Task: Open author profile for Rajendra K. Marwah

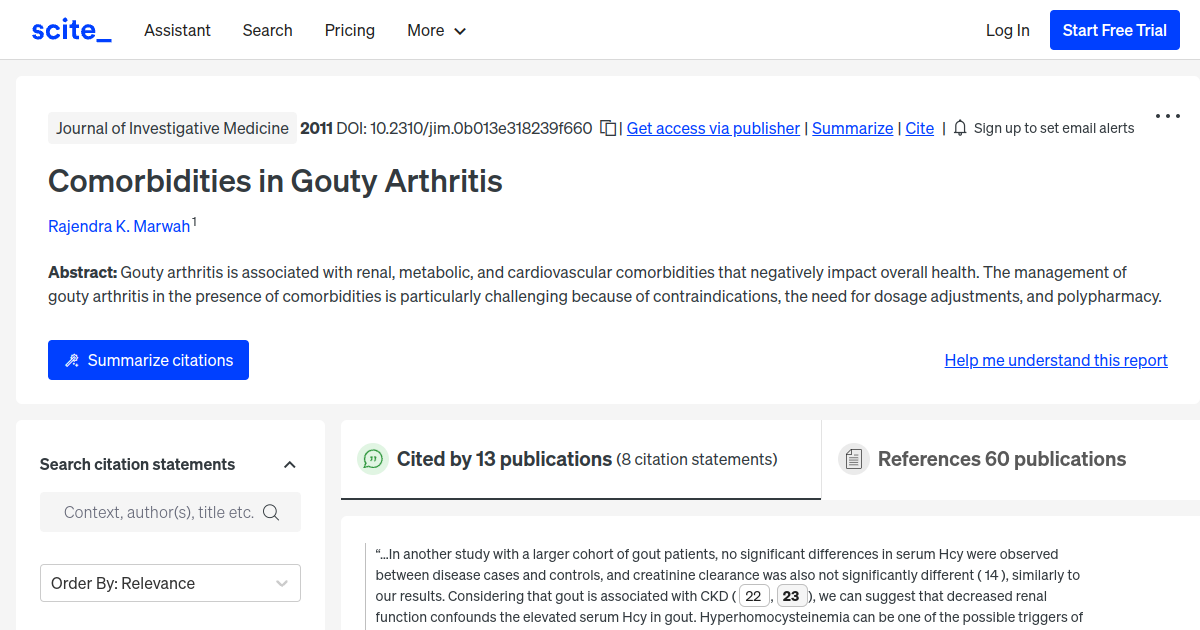Action: (119, 226)
